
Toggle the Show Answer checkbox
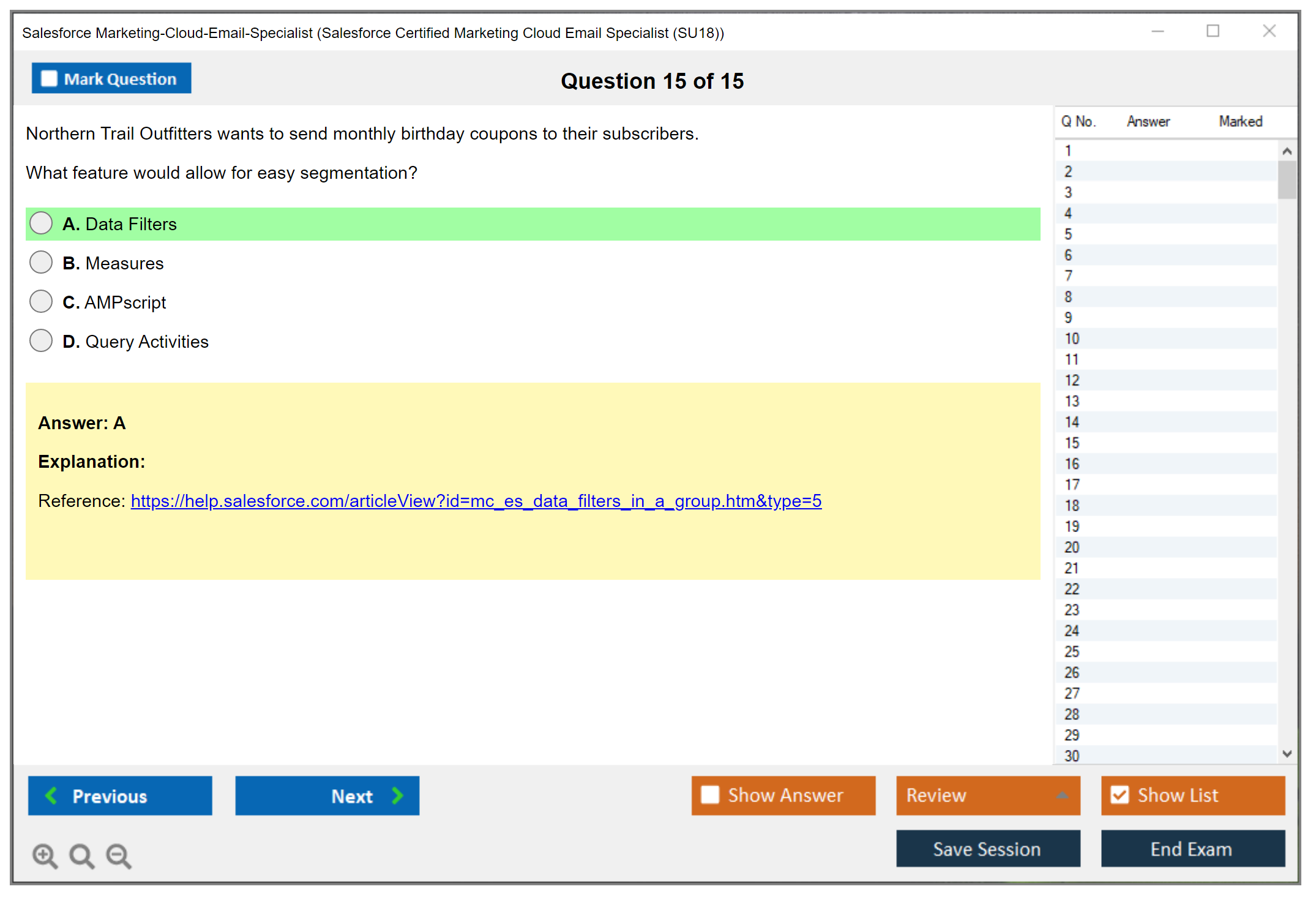(710, 795)
